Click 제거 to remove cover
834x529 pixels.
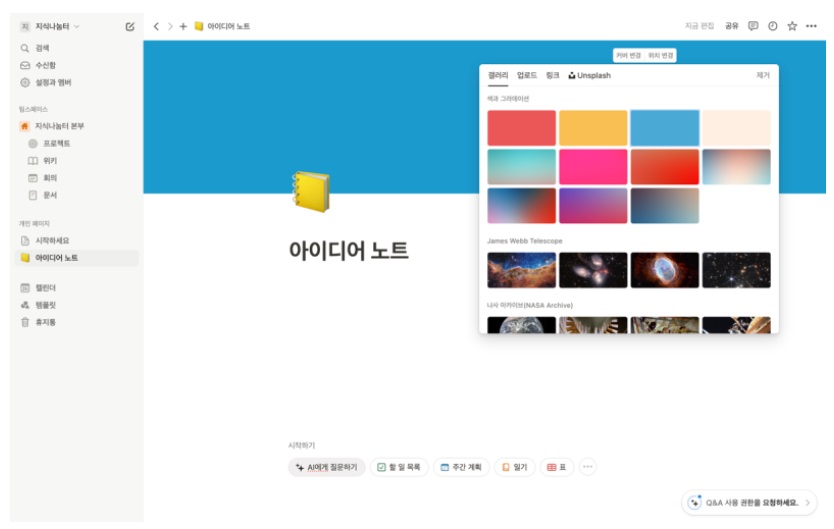(763, 75)
